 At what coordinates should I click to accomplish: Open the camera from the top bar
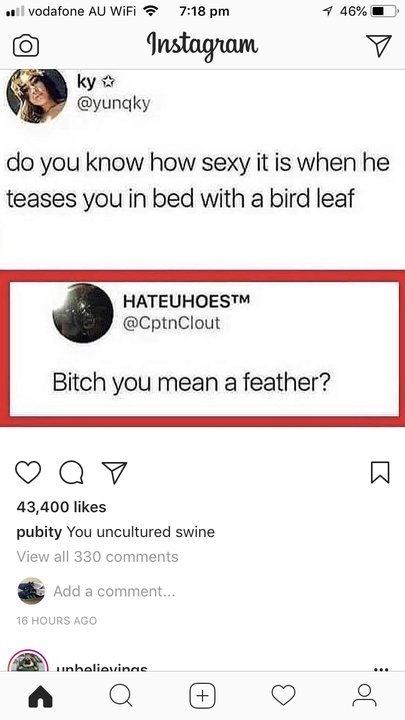(x=26, y=46)
